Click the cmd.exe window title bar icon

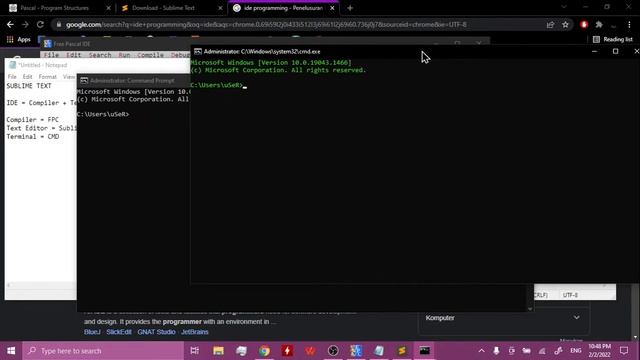[198, 51]
